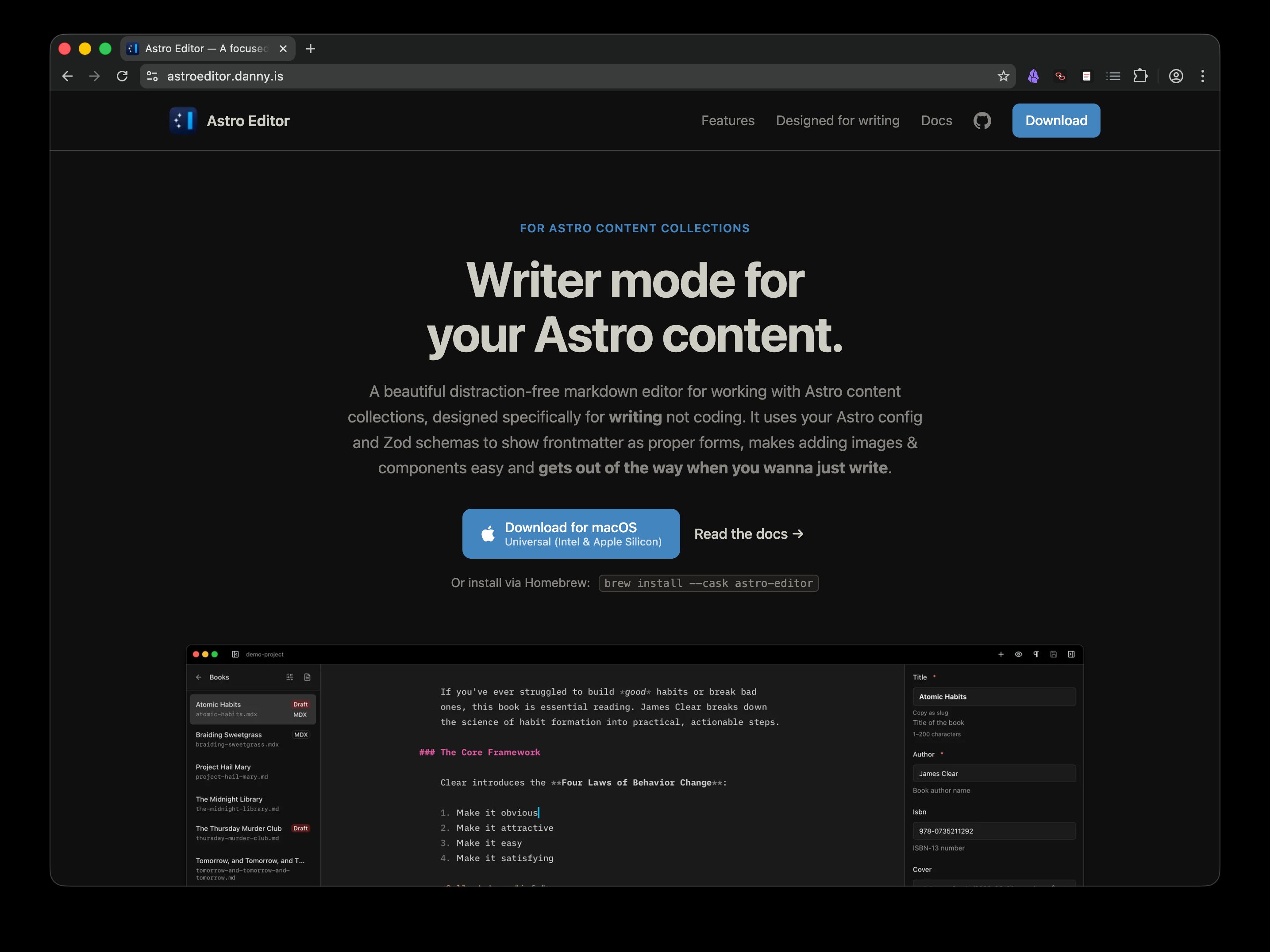Toggle the right panel layout icon

[1071, 654]
